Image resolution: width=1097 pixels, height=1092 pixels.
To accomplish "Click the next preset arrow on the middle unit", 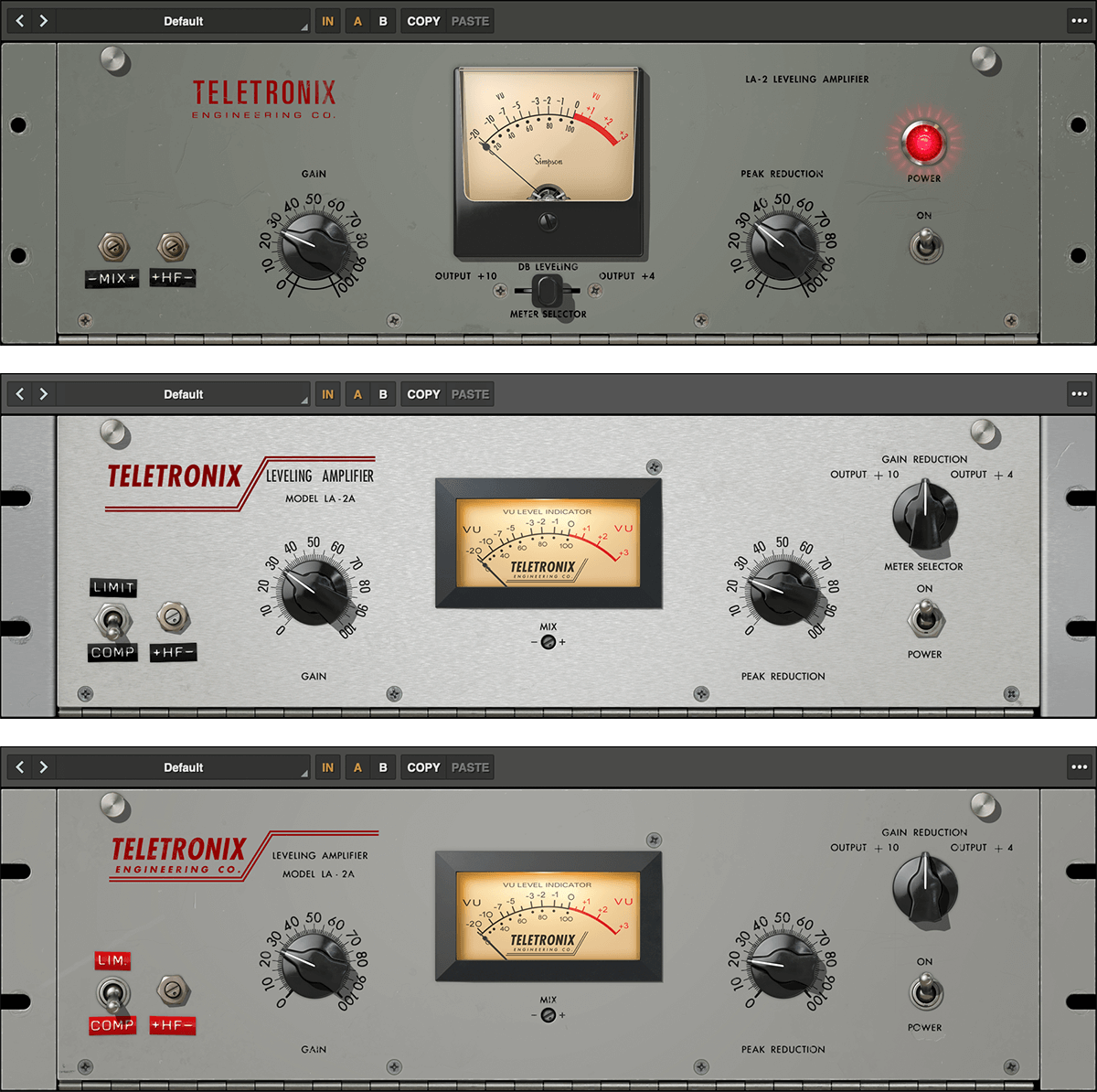I will click(x=43, y=393).
